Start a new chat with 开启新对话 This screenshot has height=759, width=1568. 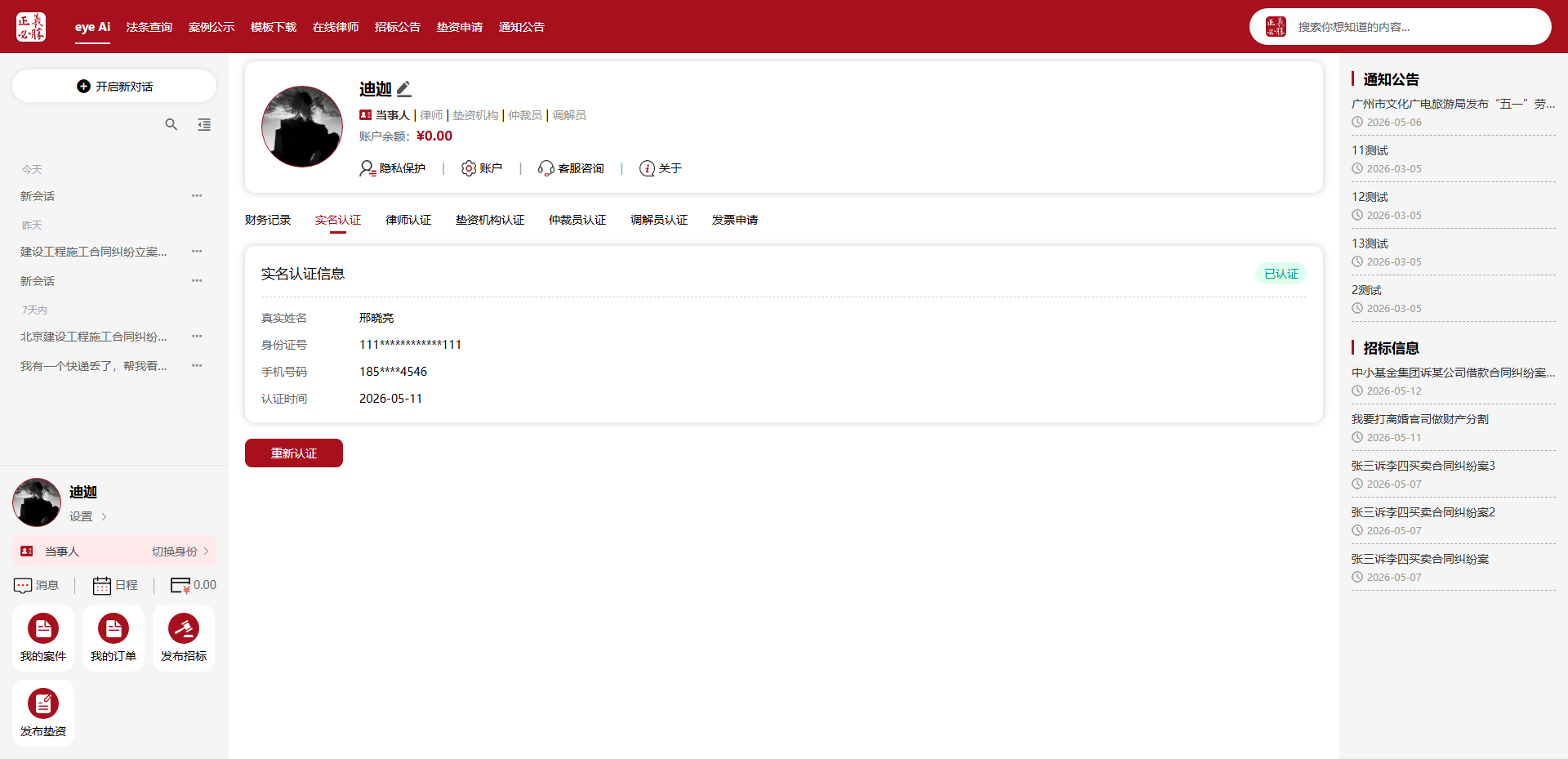pyautogui.click(x=114, y=86)
